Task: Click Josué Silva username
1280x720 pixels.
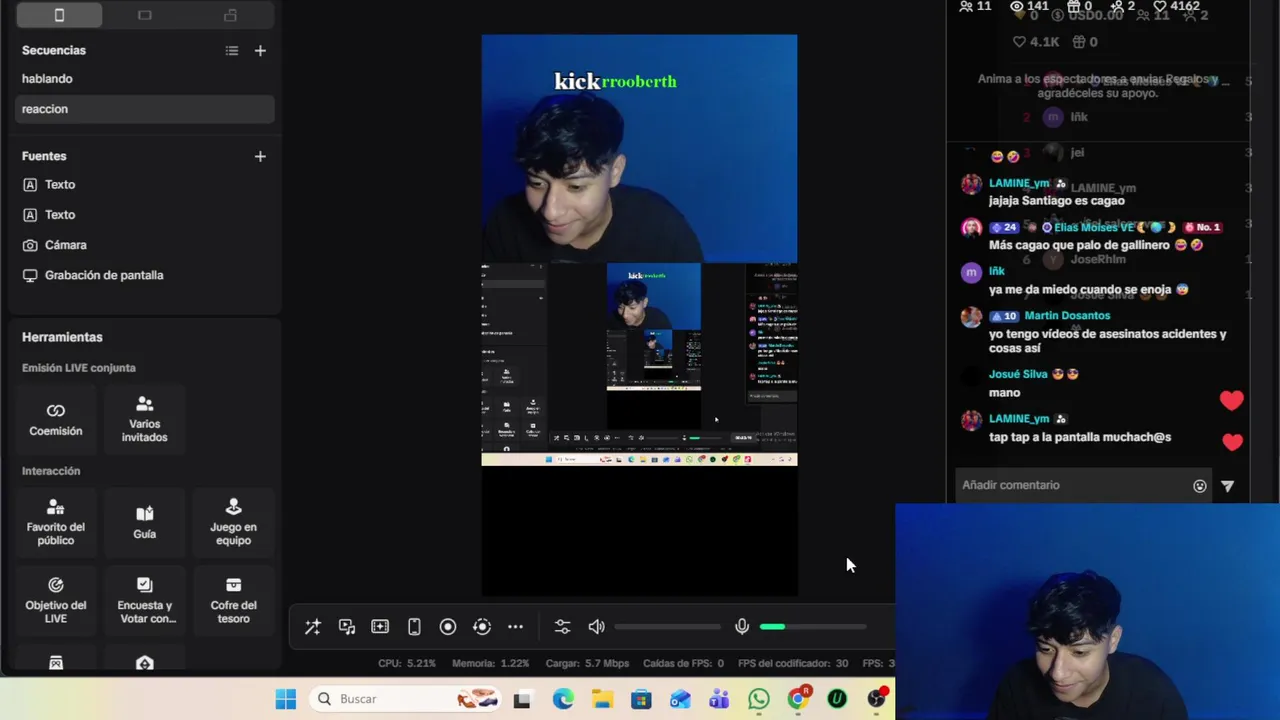Action: pyautogui.click(x=1018, y=374)
